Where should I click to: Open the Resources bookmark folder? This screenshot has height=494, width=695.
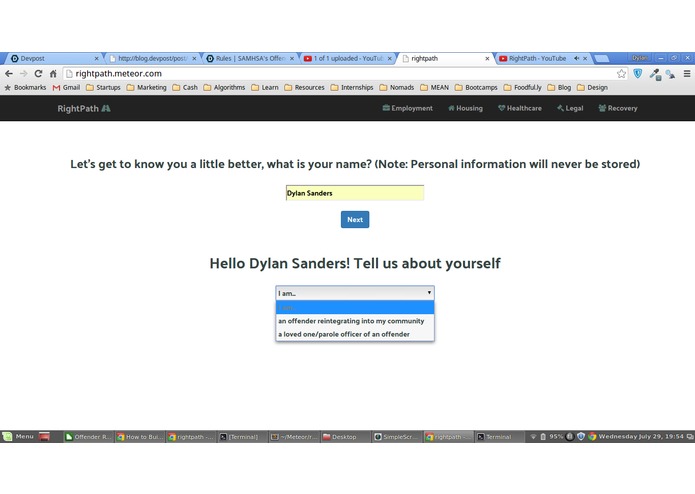point(304,88)
